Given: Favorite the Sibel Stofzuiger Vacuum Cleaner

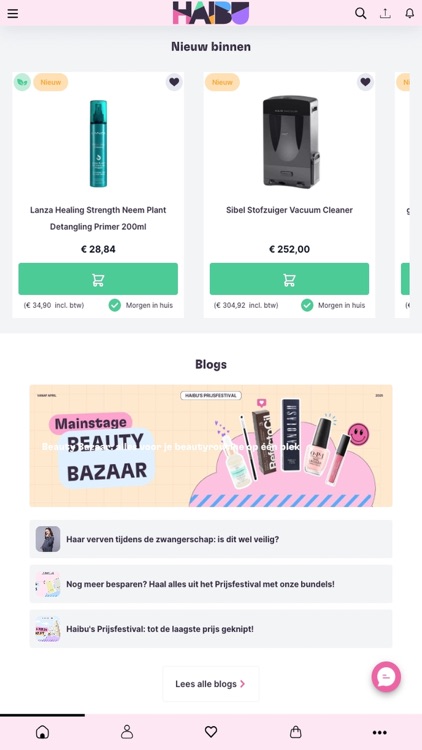Looking at the screenshot, I should [366, 82].
